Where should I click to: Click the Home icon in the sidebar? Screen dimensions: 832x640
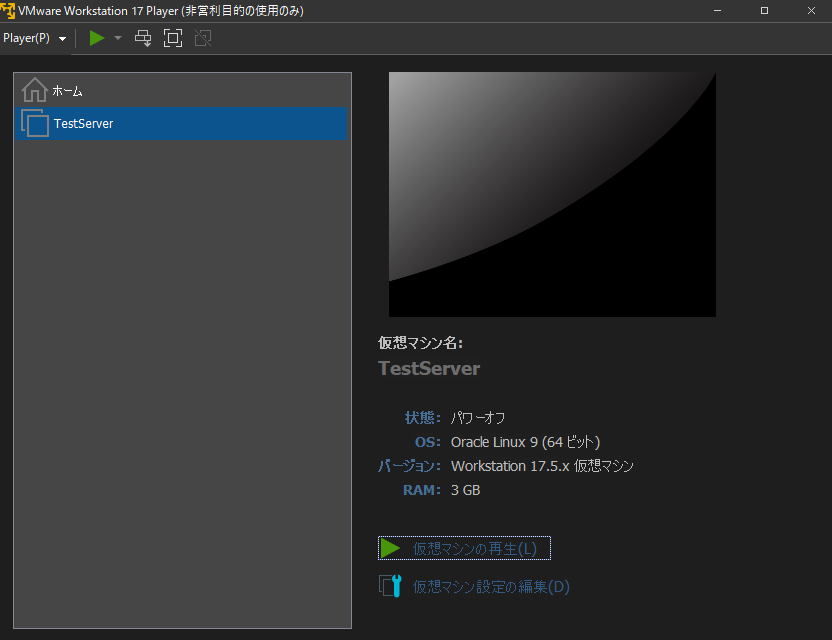[34, 90]
